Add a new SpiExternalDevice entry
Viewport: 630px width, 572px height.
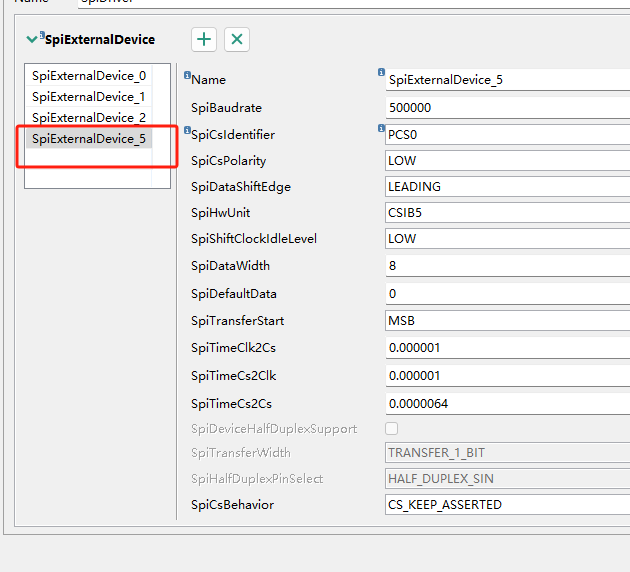point(204,39)
